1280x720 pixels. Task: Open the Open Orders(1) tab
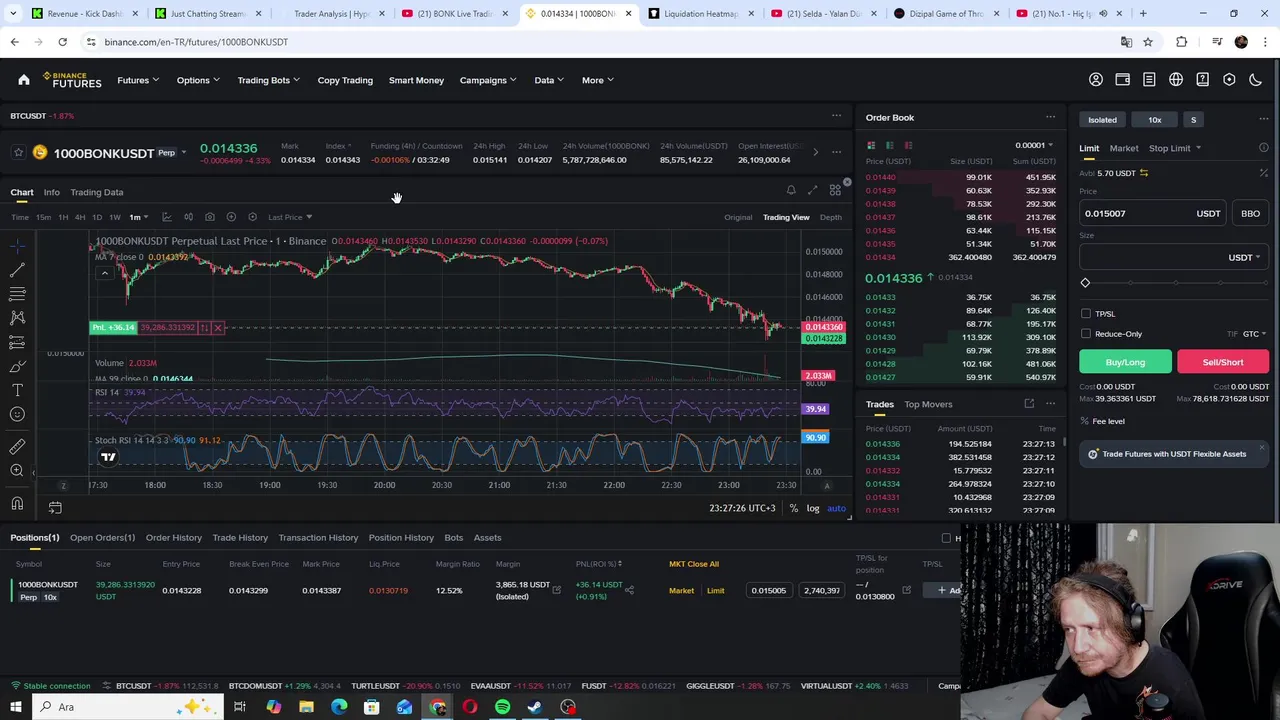pyautogui.click(x=102, y=538)
